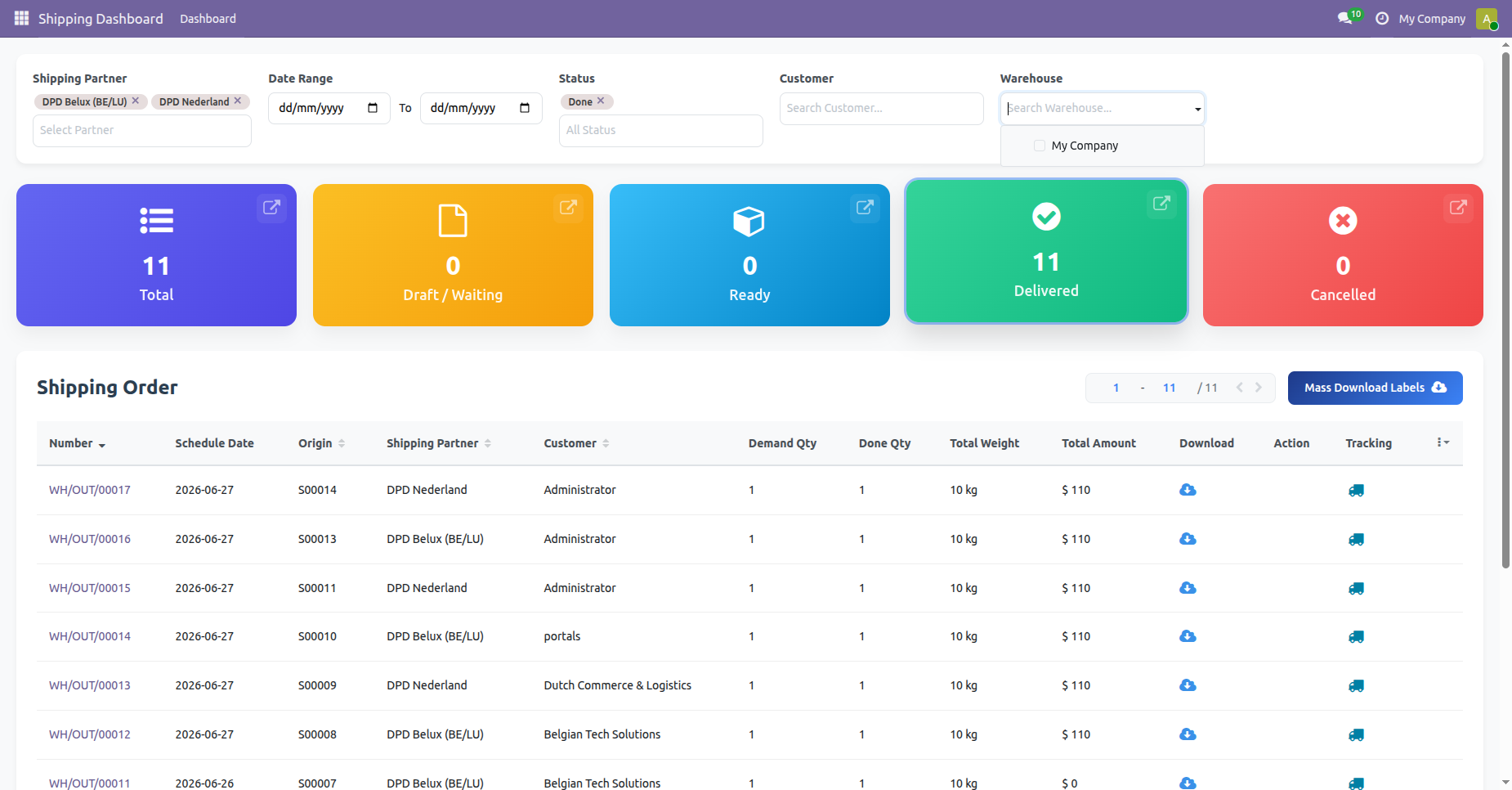Open My Company switcher in top bar
This screenshot has width=1512, height=790.
click(x=1432, y=18)
